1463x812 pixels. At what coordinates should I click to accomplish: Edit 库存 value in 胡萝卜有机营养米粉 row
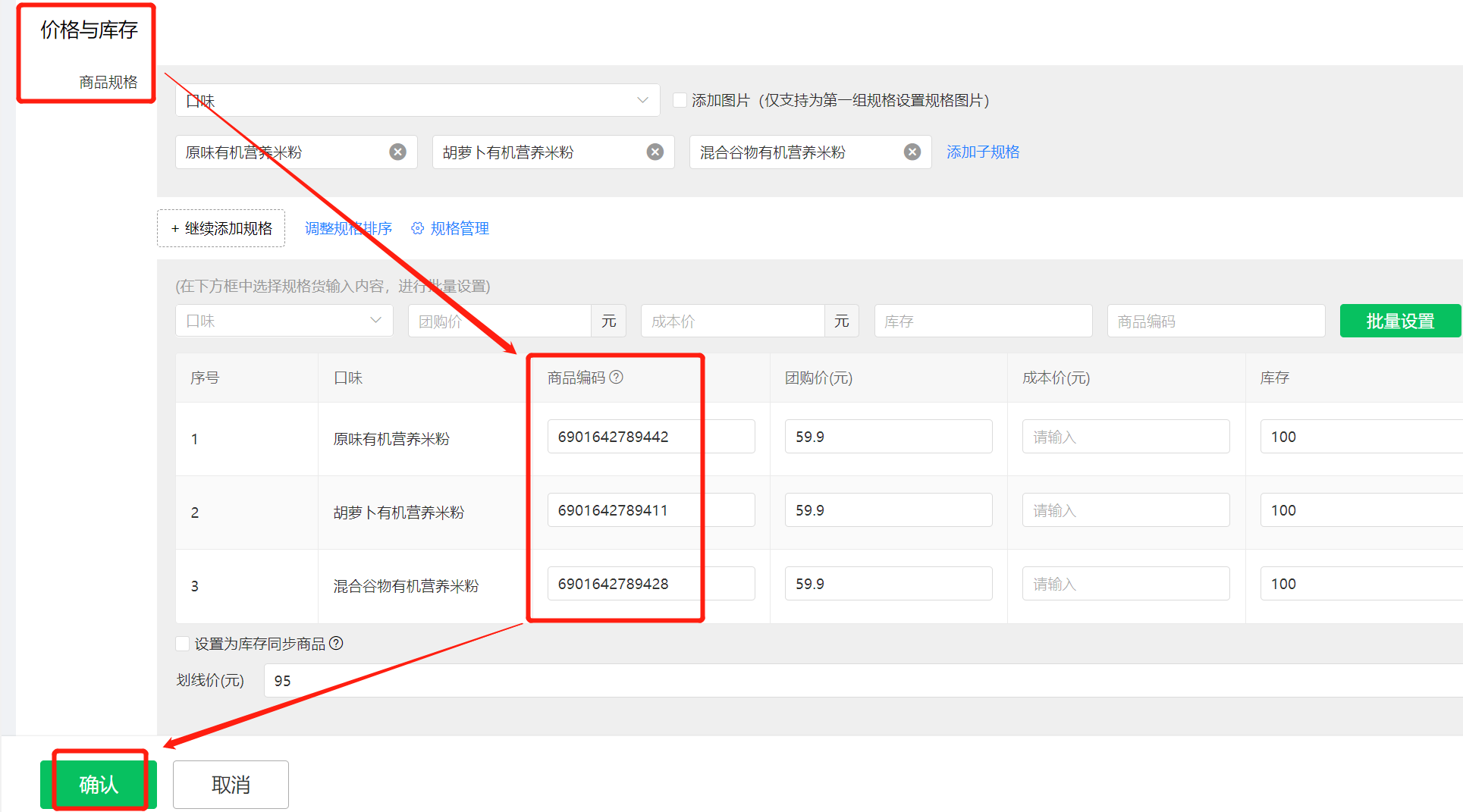point(1361,510)
